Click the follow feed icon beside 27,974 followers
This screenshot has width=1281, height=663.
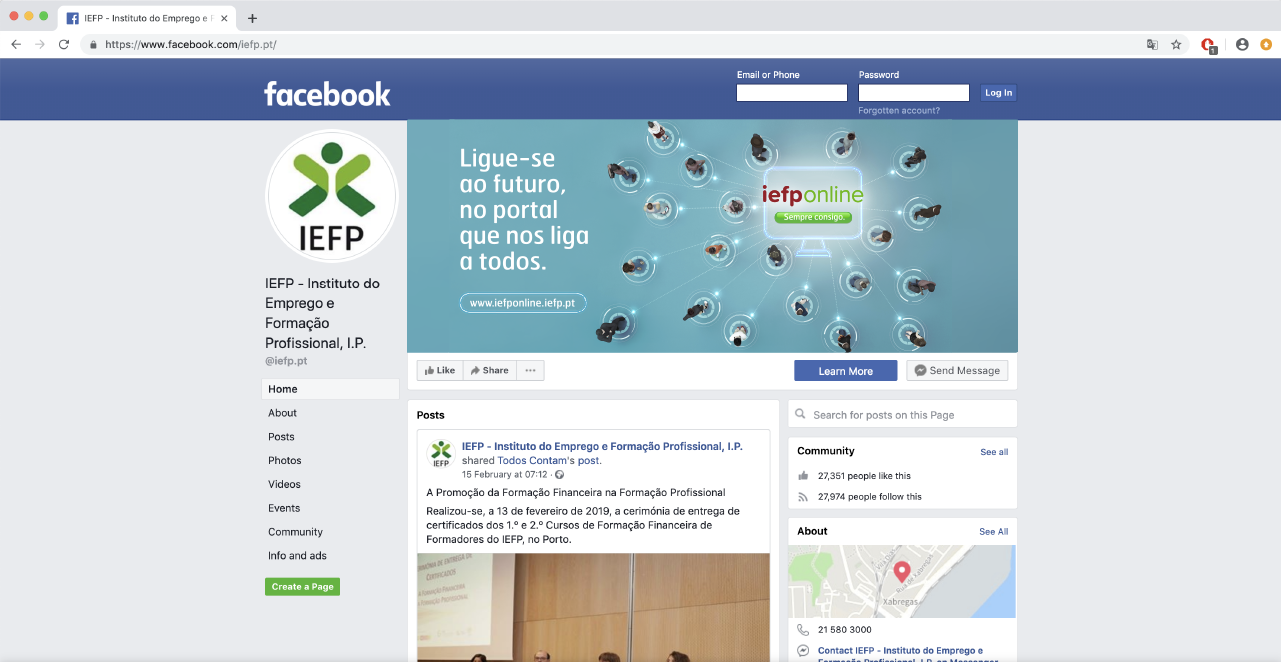click(x=803, y=496)
